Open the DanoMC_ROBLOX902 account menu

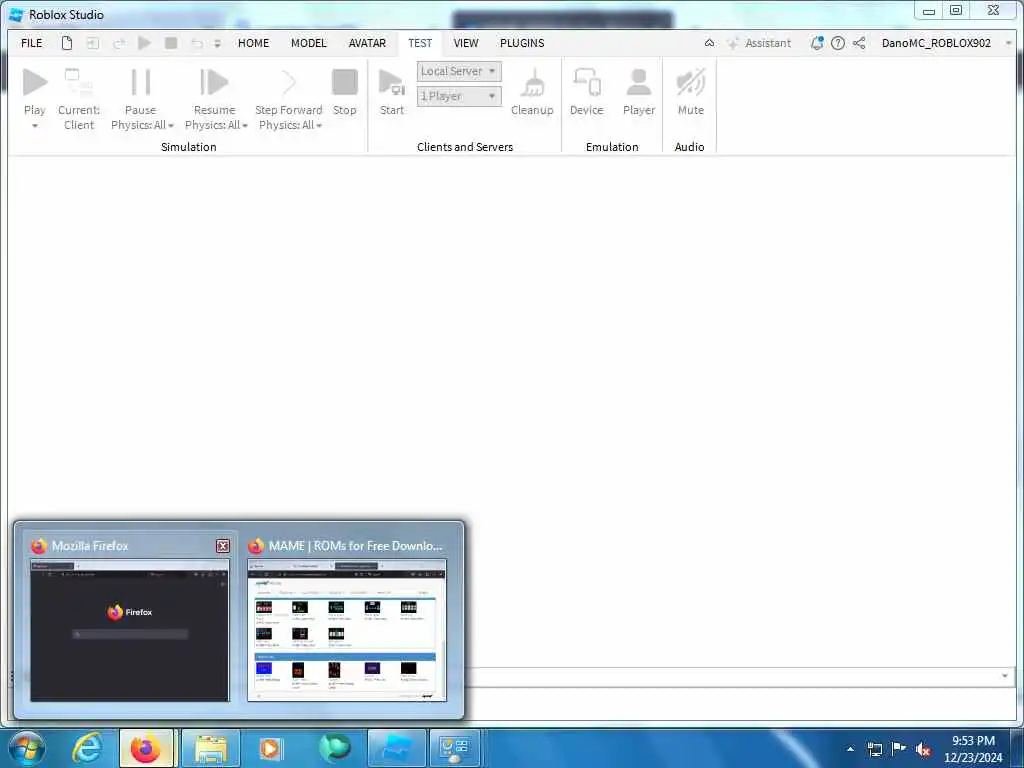pos(936,43)
